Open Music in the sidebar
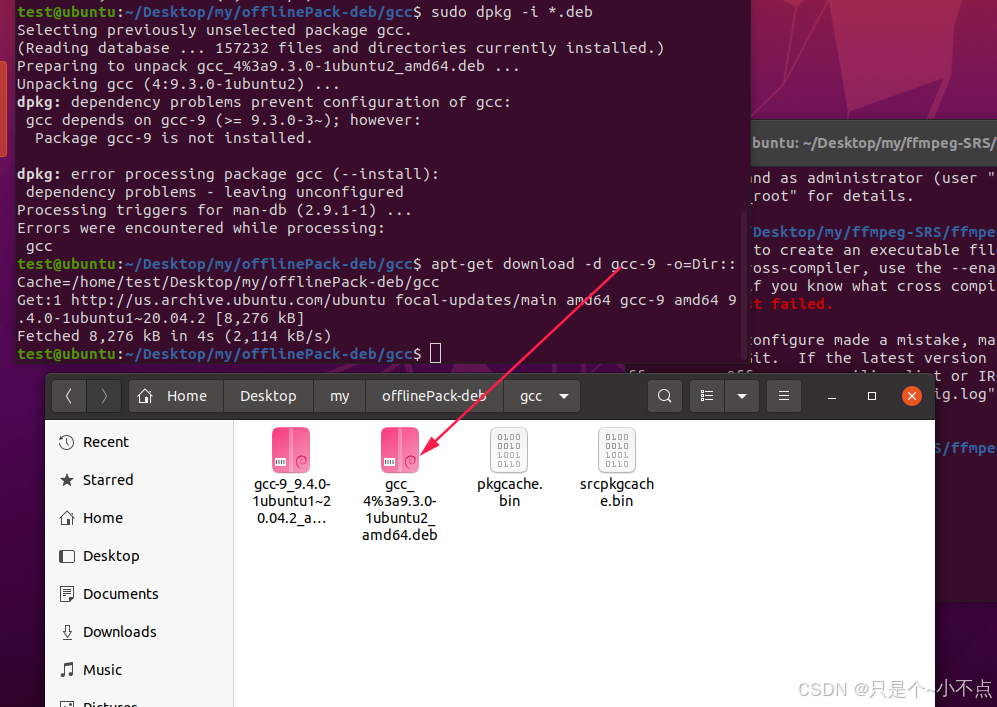This screenshot has height=707, width=997. [x=140, y=670]
